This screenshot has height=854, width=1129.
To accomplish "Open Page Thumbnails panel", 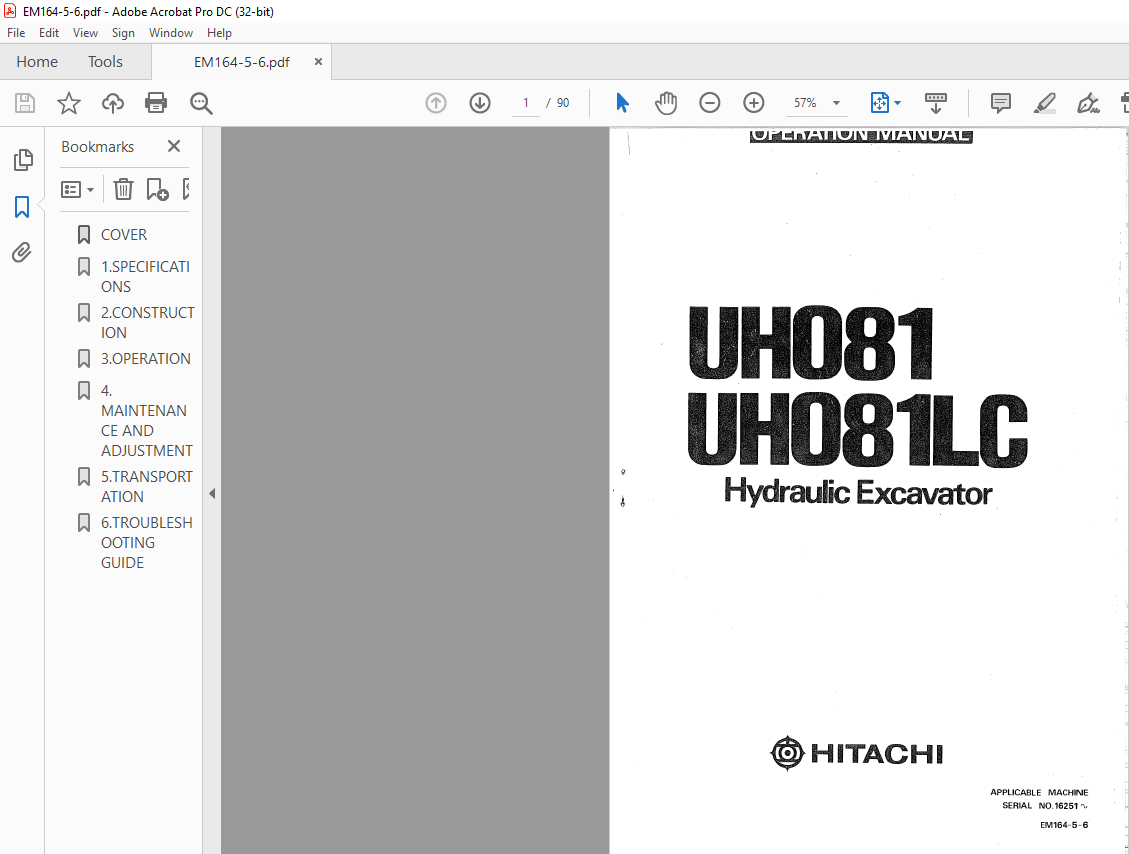I will (22, 160).
